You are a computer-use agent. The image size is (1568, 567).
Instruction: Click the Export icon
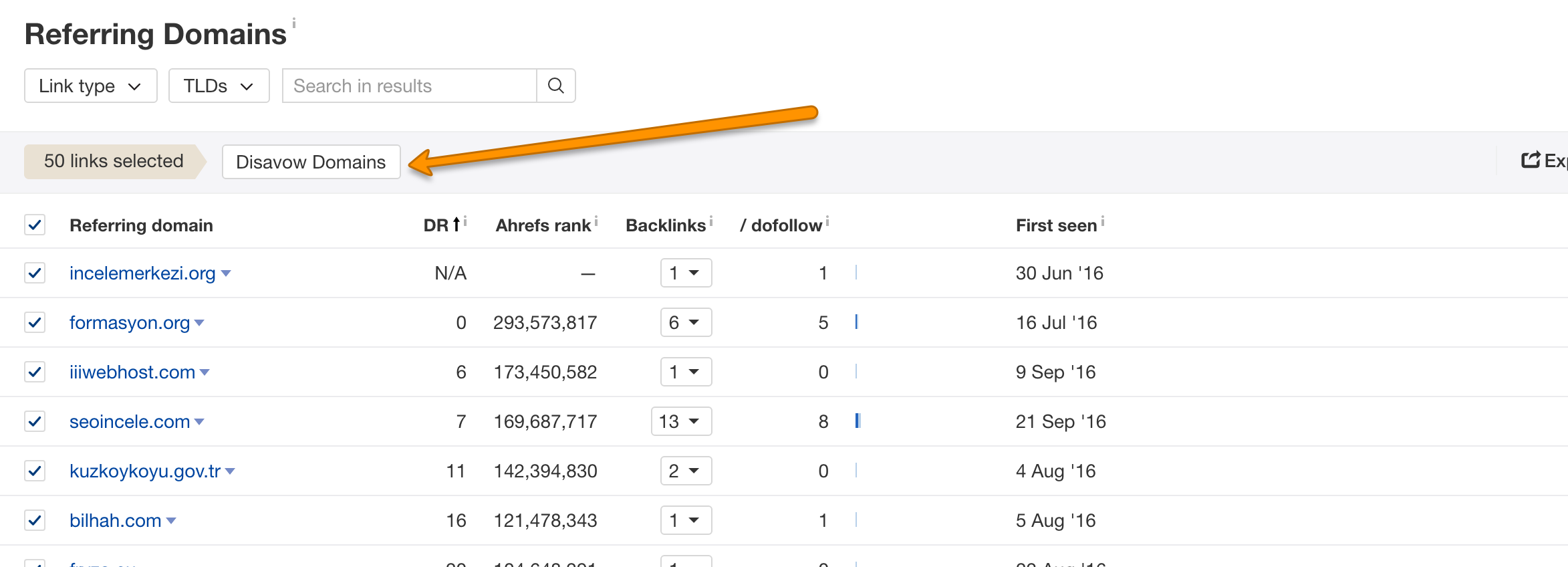[1531, 160]
